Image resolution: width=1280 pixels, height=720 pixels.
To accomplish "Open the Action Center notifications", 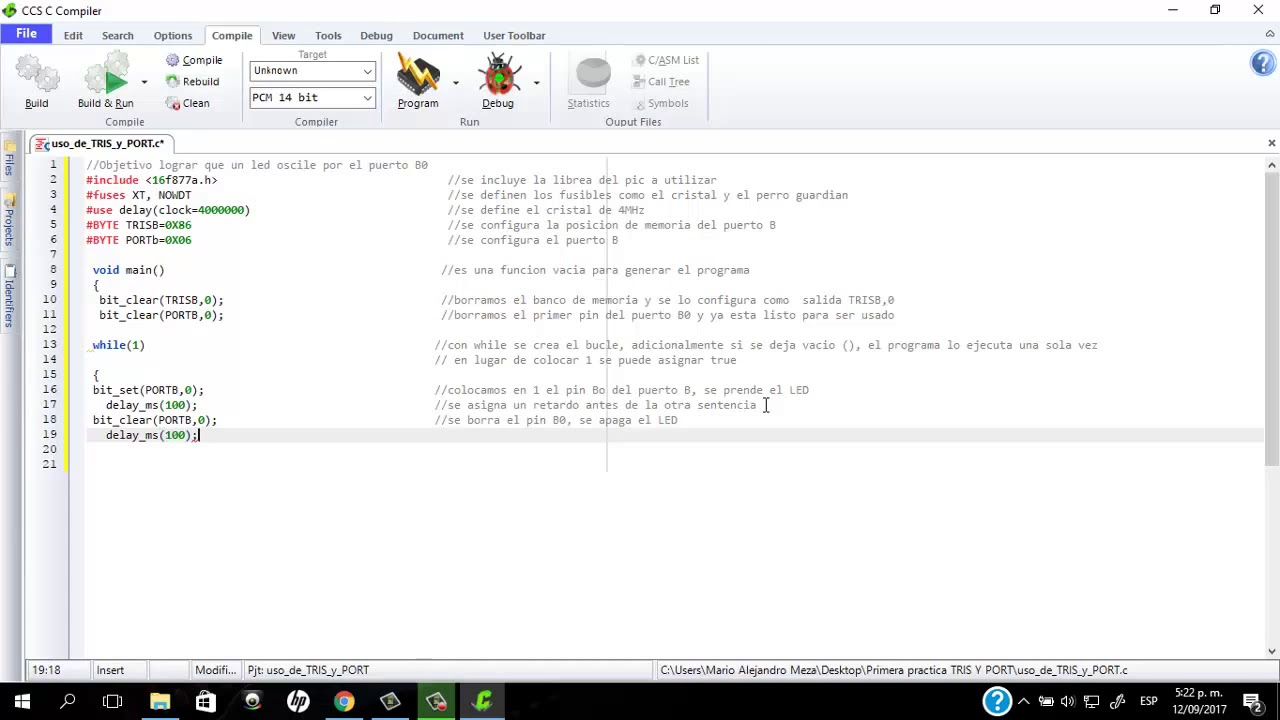I will 1252,702.
